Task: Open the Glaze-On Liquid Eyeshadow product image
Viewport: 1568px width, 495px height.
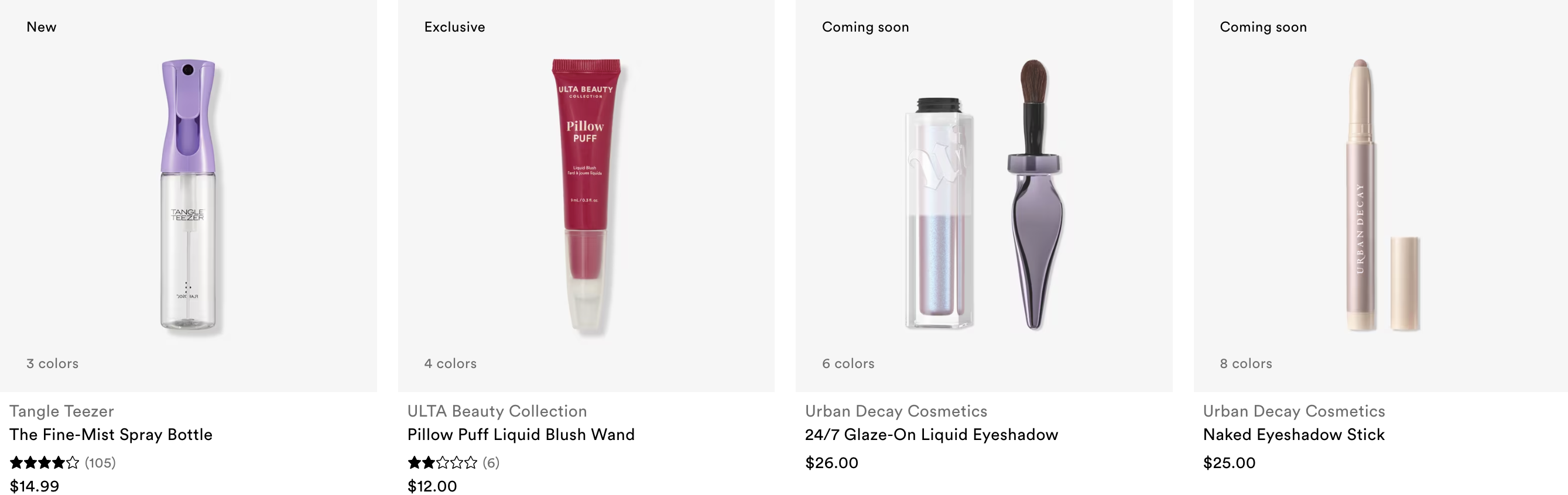Action: point(984,195)
